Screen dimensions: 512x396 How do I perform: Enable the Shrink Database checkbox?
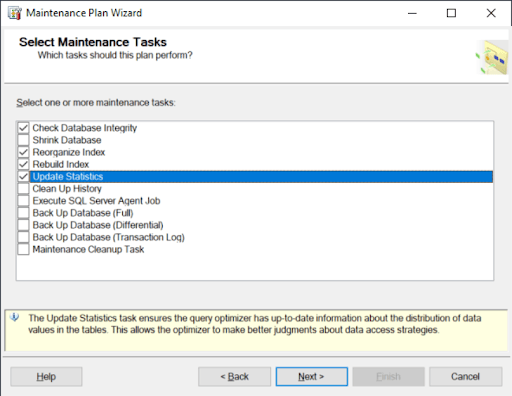pyautogui.click(x=23, y=140)
